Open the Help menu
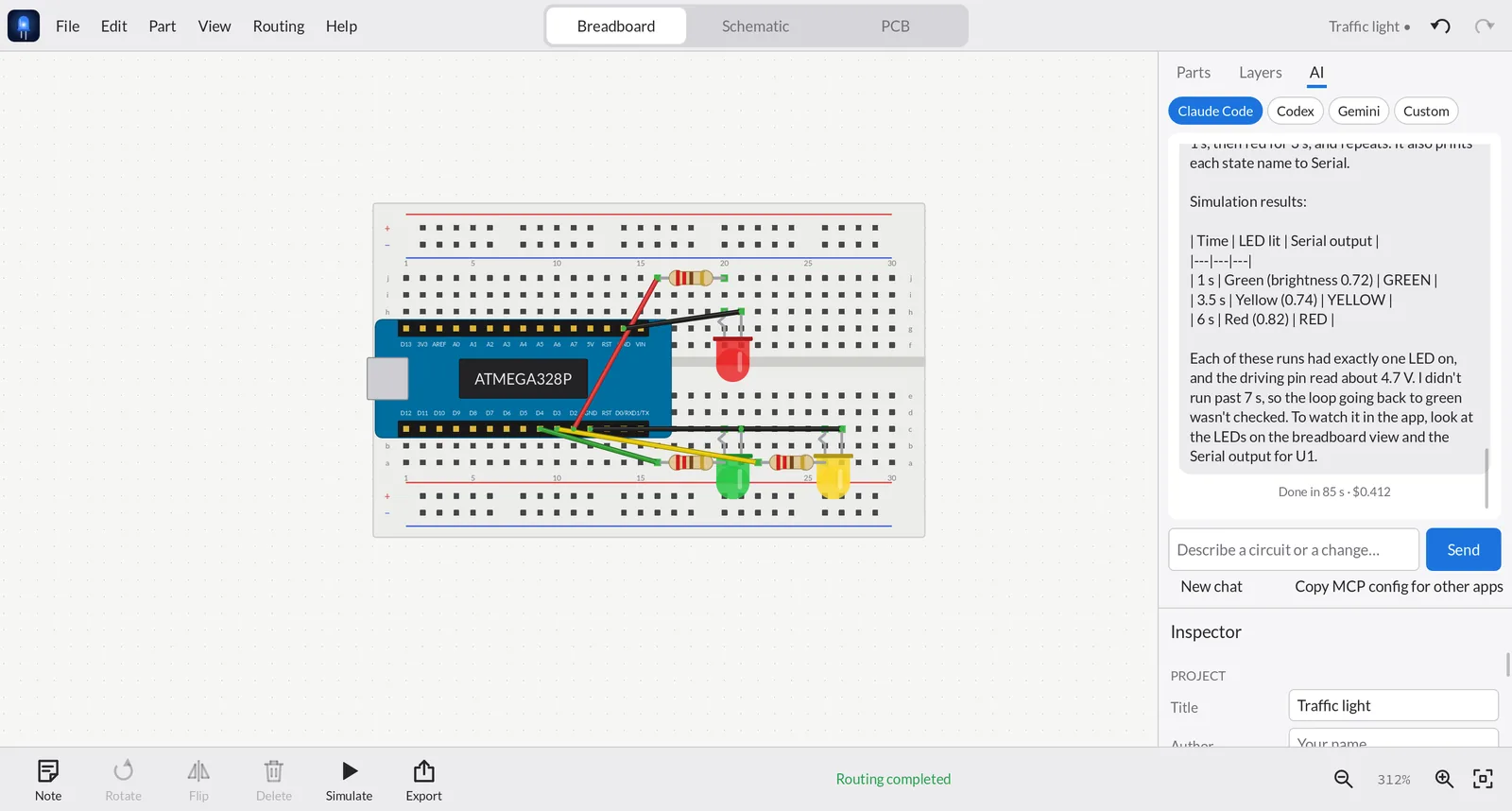Viewport: 1512px width, 811px height. (341, 26)
